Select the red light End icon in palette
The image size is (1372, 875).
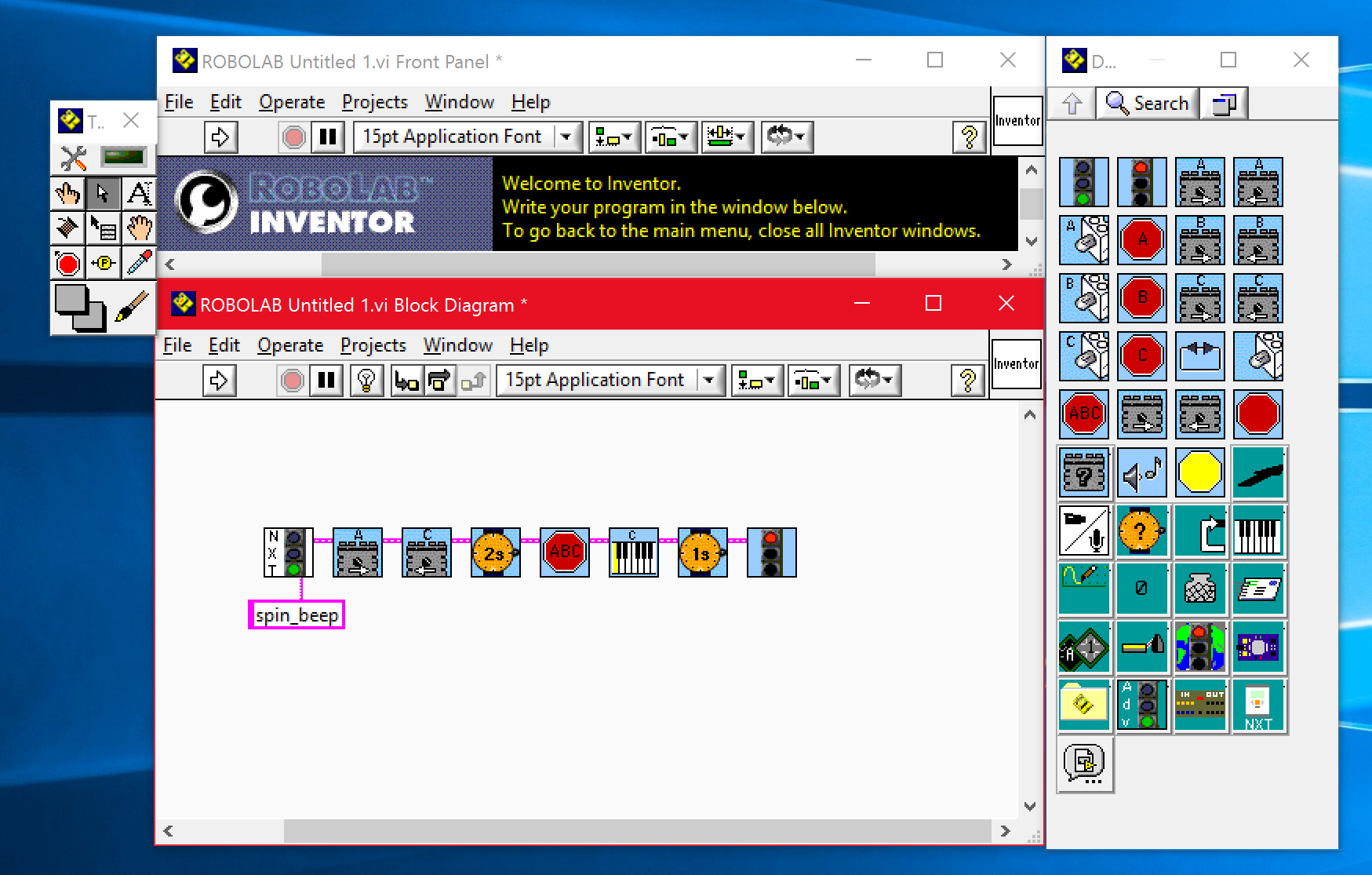tap(1141, 181)
